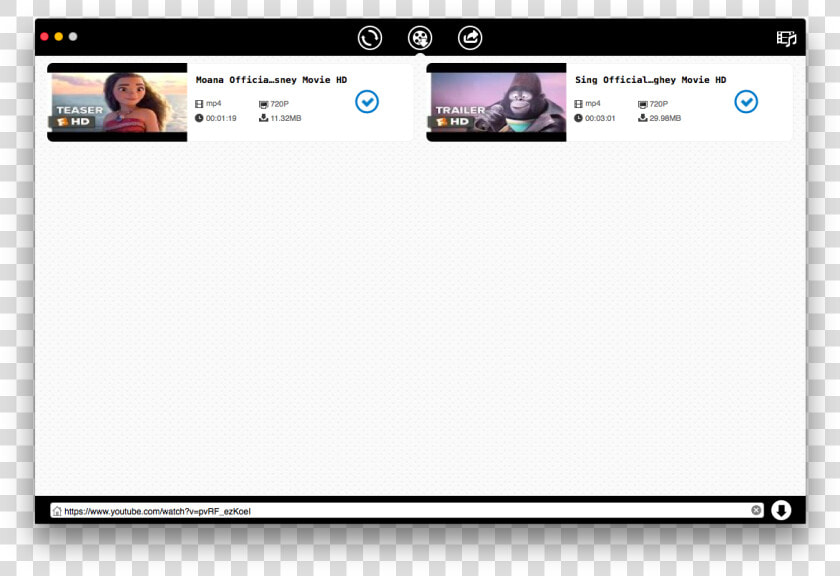Open the Moana teaser thumbnail
Viewport: 840px width, 576px height.
[117, 102]
